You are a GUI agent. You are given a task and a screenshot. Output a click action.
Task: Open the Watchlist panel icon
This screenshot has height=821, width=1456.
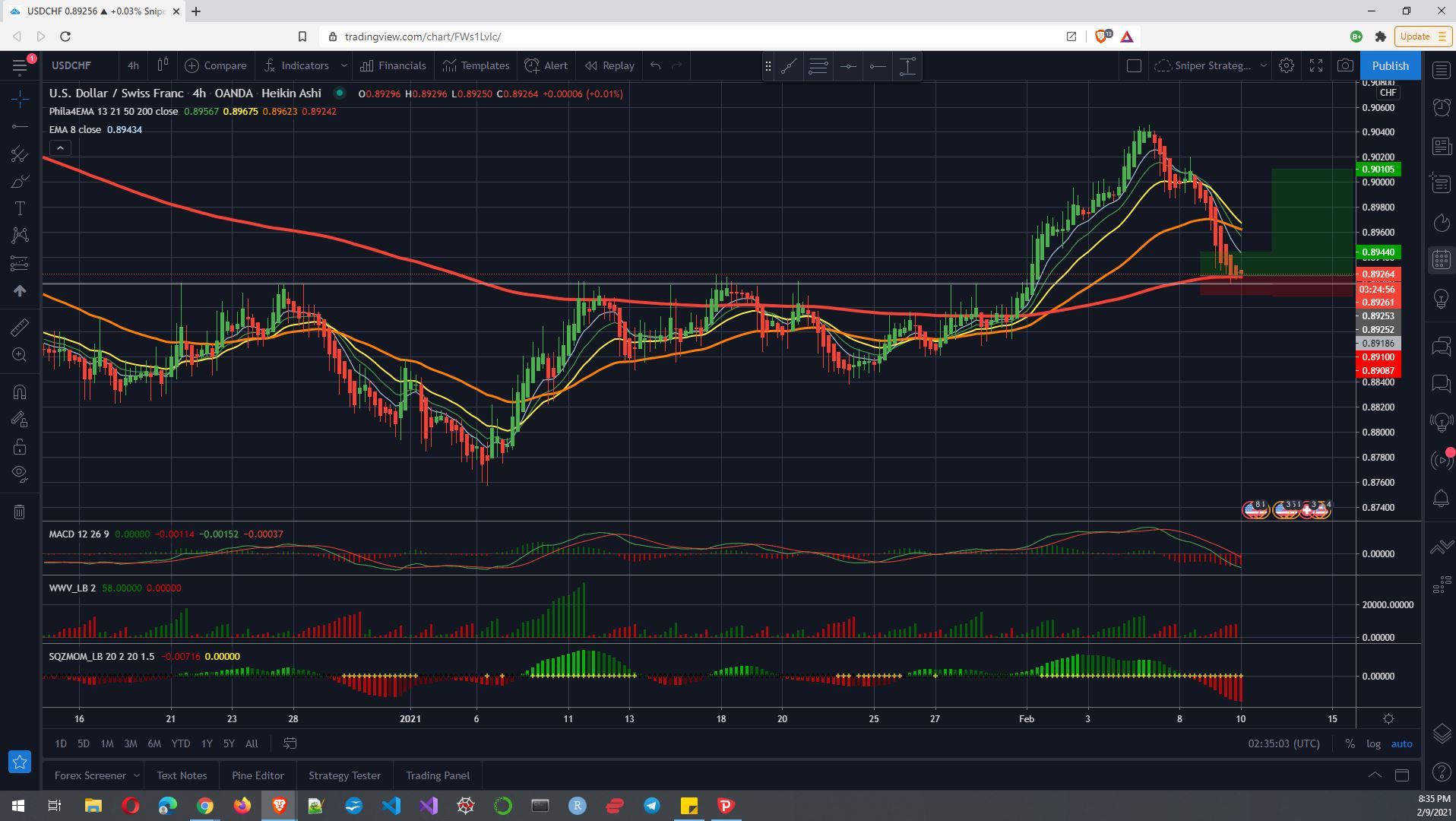1442,70
